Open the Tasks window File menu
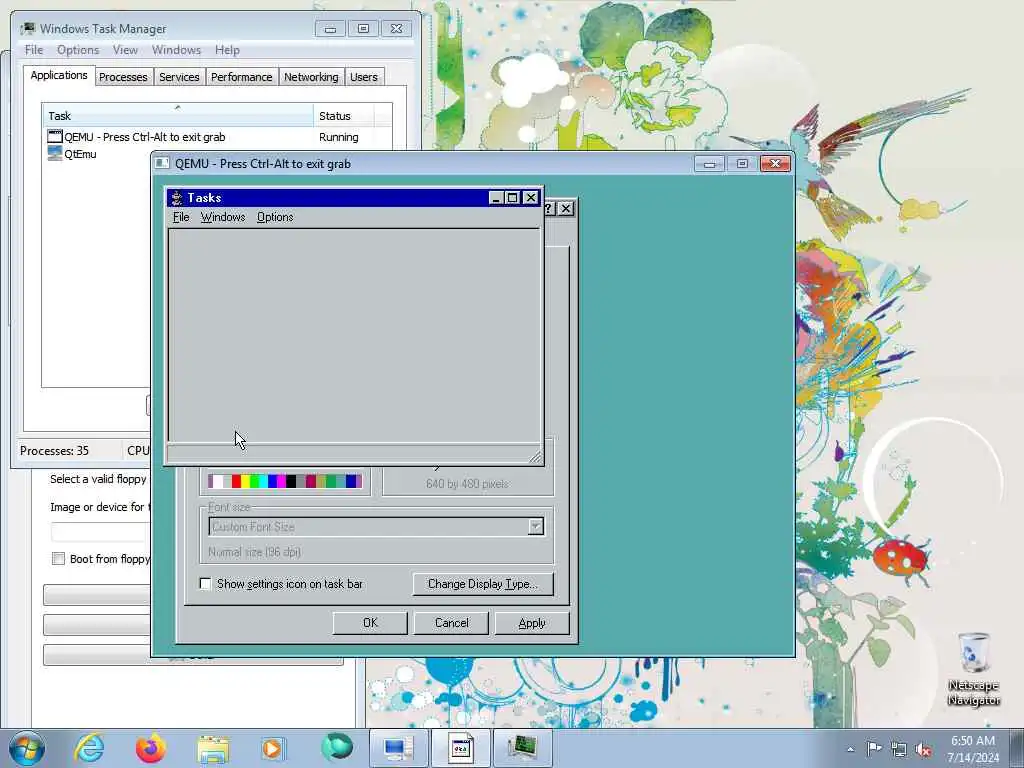This screenshot has width=1024, height=768. pyautogui.click(x=181, y=217)
